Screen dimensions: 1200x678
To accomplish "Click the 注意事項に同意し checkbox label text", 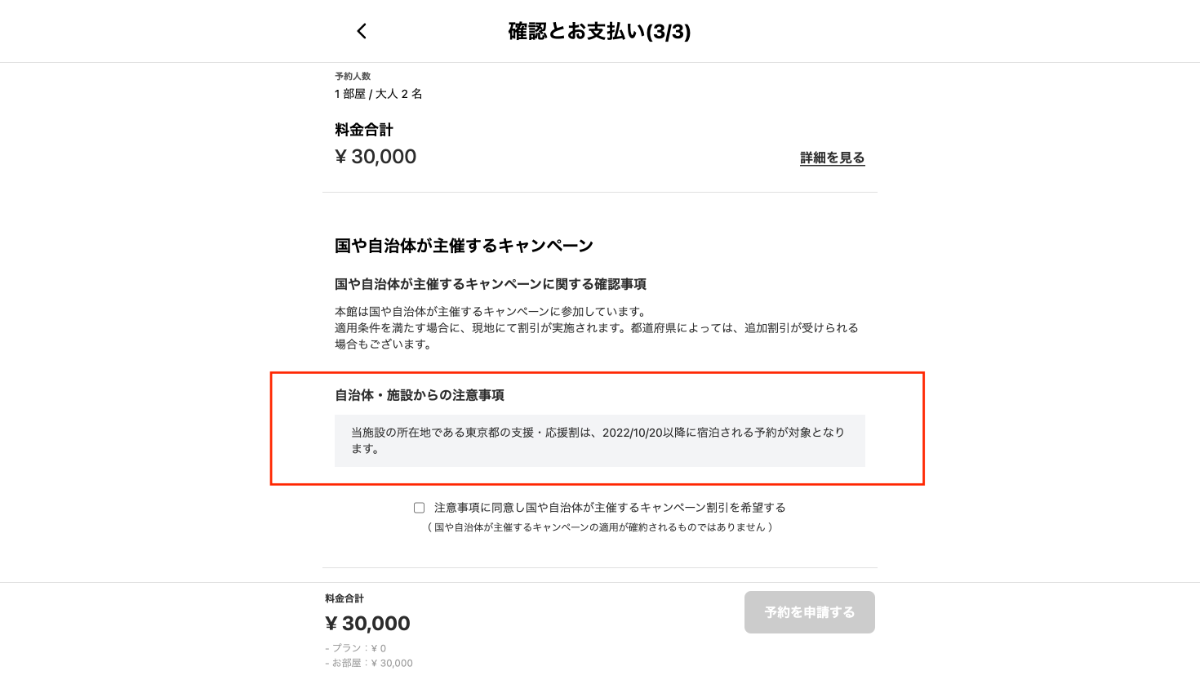I will [609, 508].
